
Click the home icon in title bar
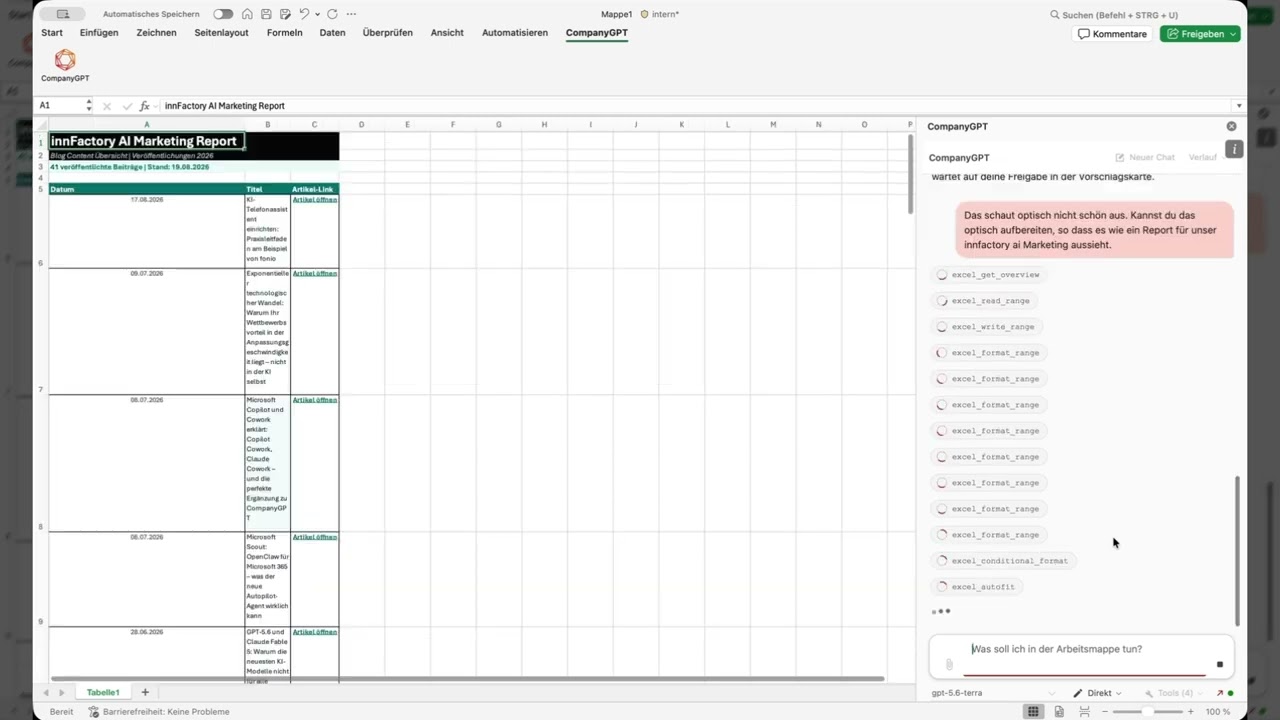pyautogui.click(x=247, y=14)
